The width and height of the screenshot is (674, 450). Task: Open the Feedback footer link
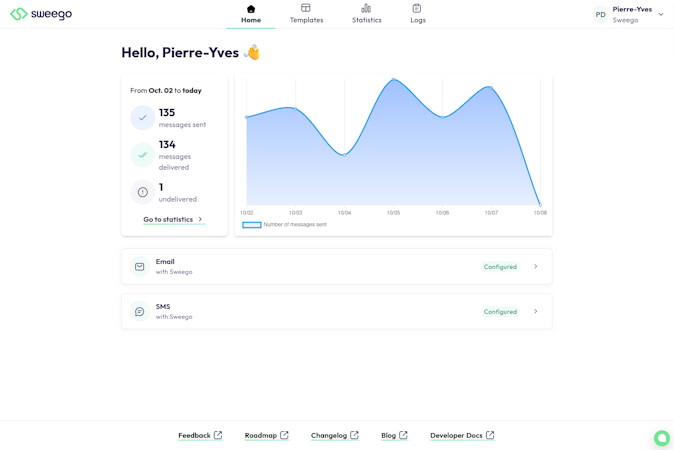click(200, 435)
